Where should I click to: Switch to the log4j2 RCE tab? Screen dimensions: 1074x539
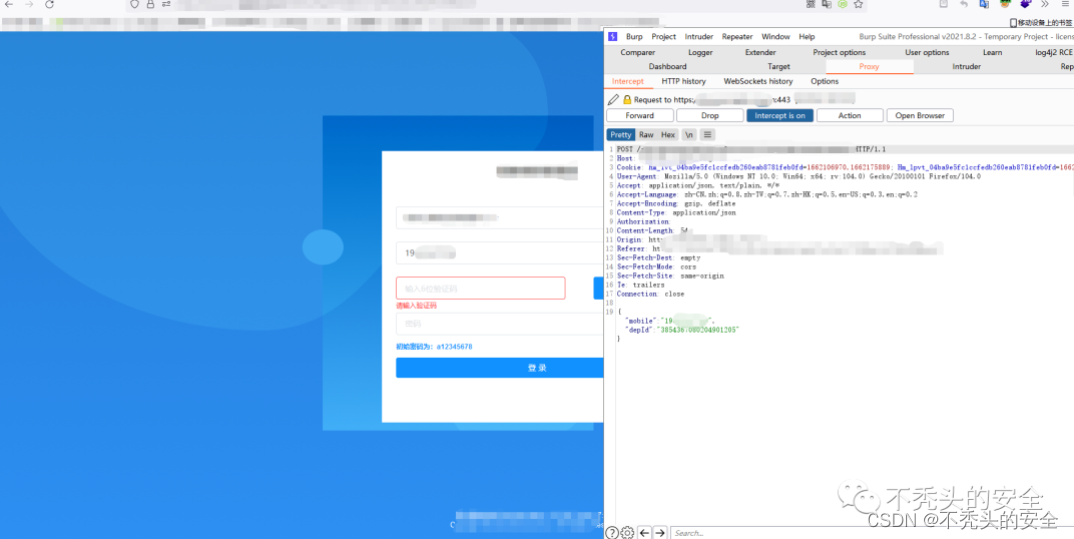pyautogui.click(x=1053, y=52)
